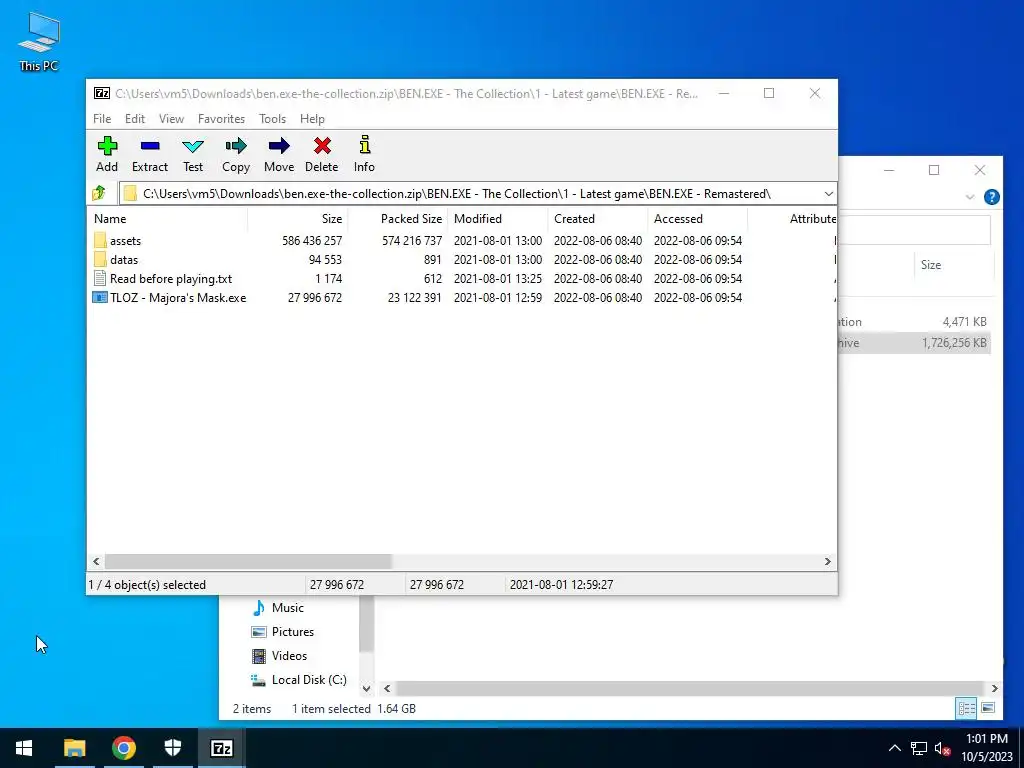The image size is (1024, 768).
Task: Open the 7z window system menu icon
Action: pyautogui.click(x=102, y=93)
